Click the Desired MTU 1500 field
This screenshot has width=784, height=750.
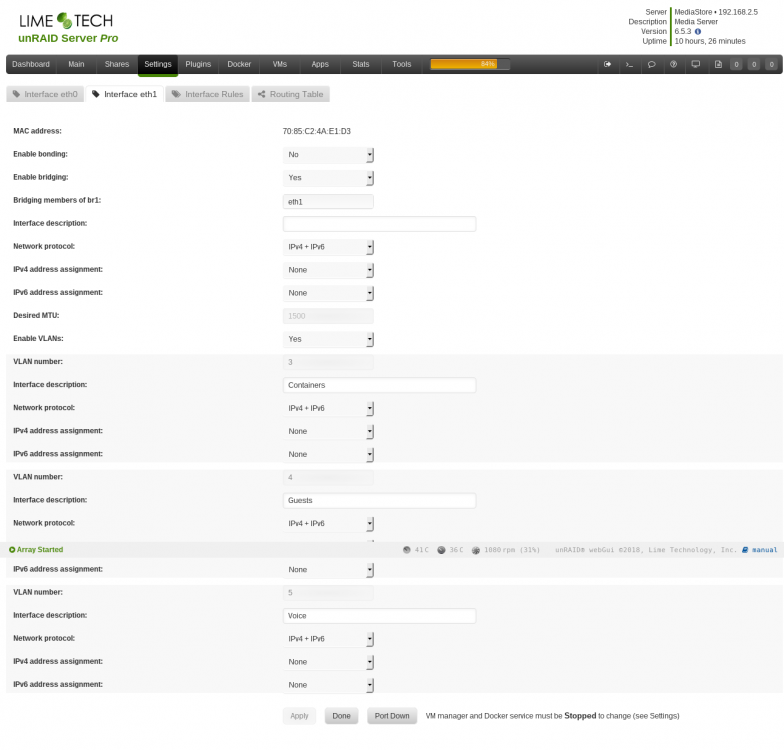pyautogui.click(x=328, y=316)
